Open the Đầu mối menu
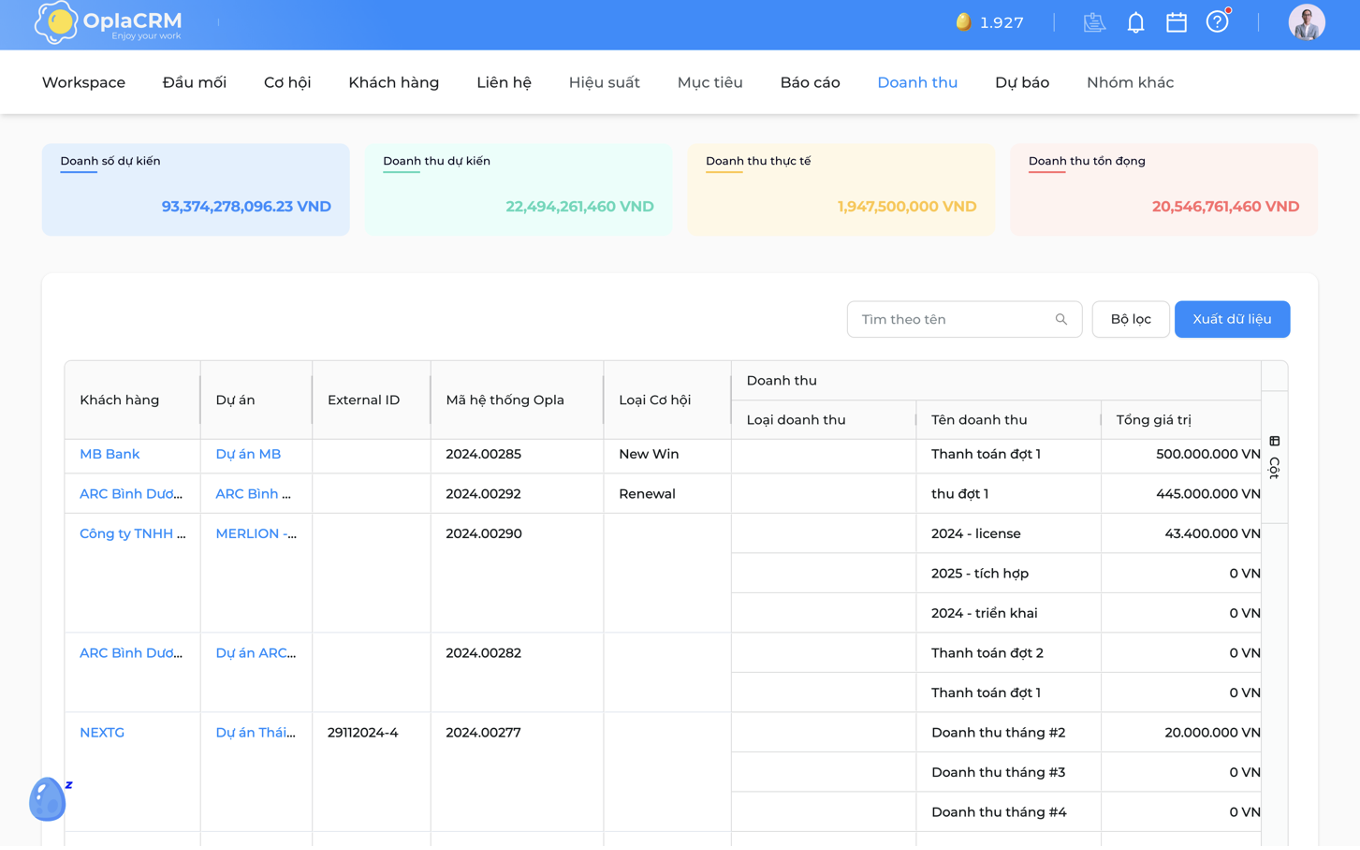Screen dimensions: 1360x850 (x=195, y=83)
